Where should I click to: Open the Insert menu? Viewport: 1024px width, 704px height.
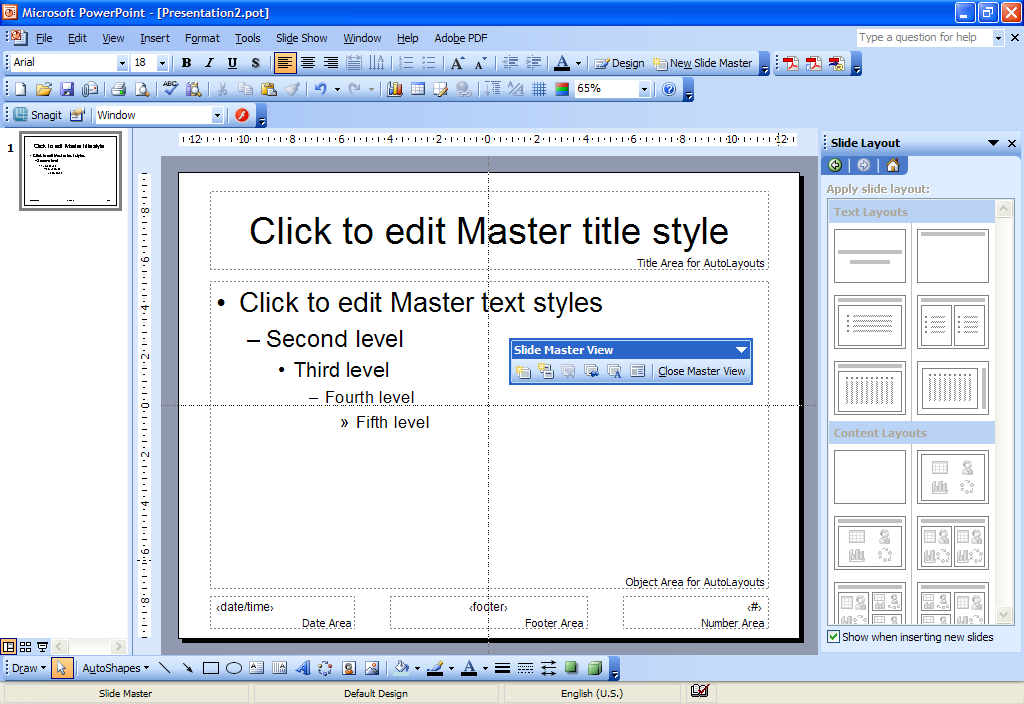click(x=155, y=38)
